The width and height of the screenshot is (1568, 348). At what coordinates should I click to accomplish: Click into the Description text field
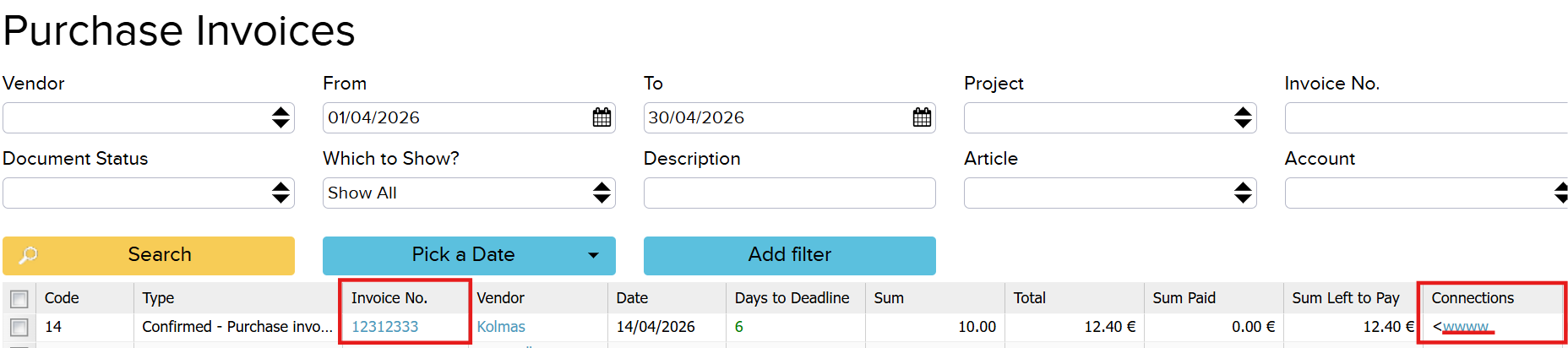(789, 193)
